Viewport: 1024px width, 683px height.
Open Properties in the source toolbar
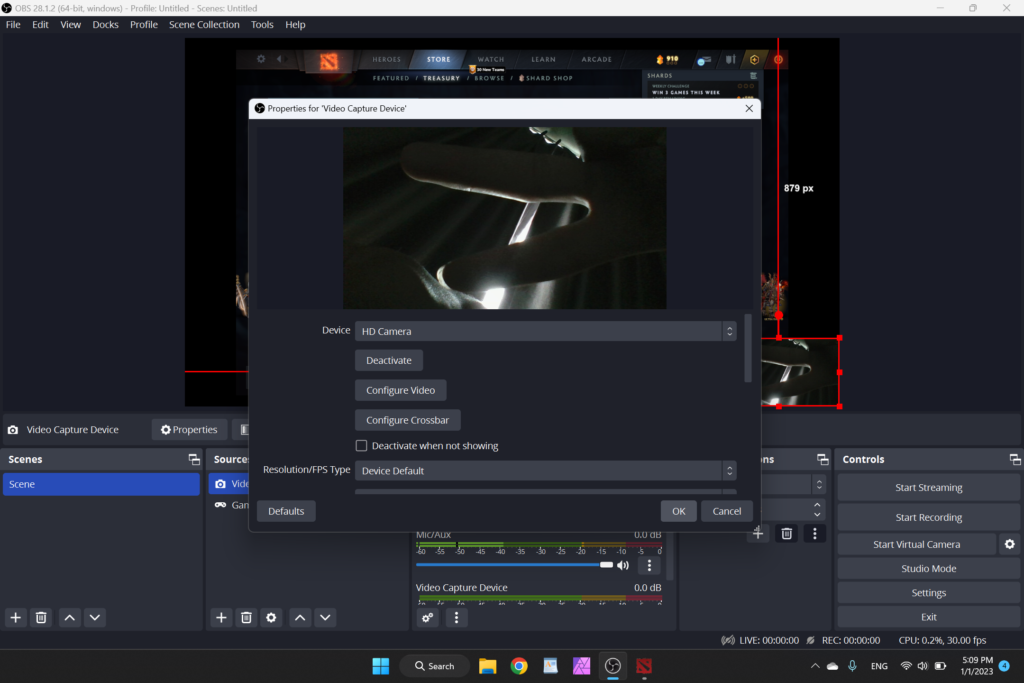click(189, 430)
